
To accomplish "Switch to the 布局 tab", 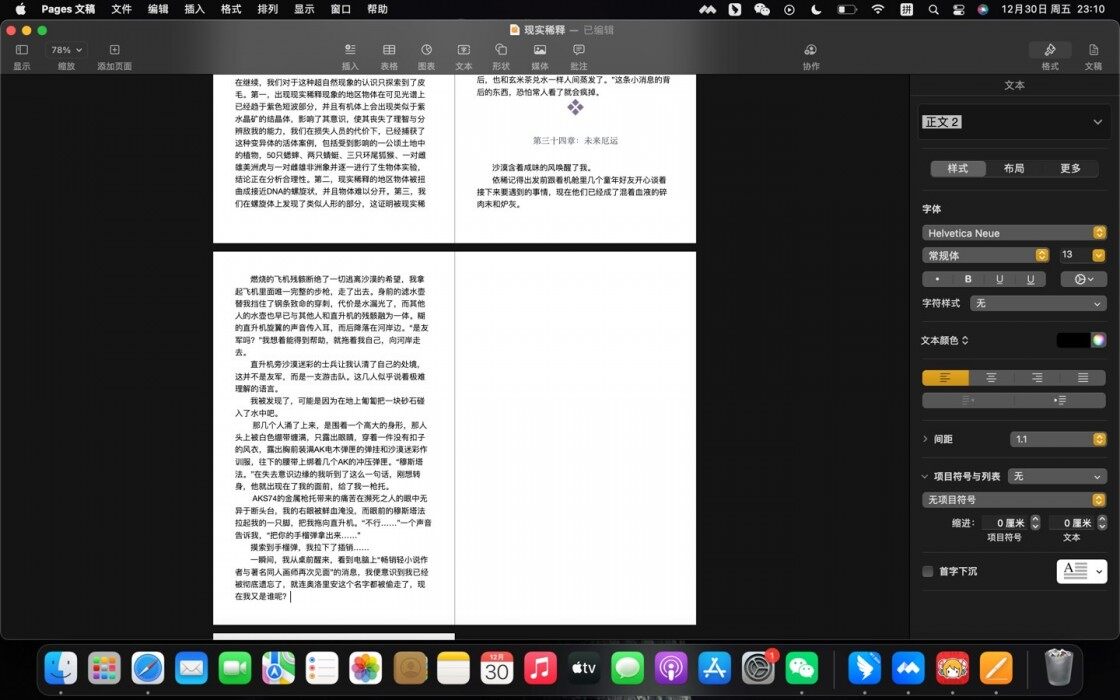I will coord(1014,169).
